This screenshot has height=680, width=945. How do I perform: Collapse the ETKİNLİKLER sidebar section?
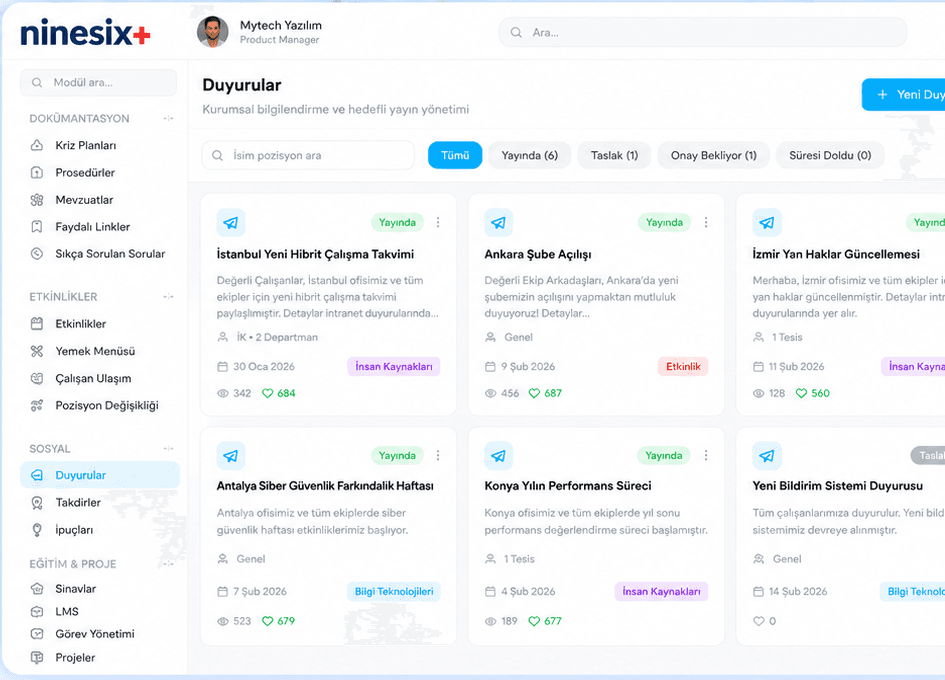click(x=168, y=297)
